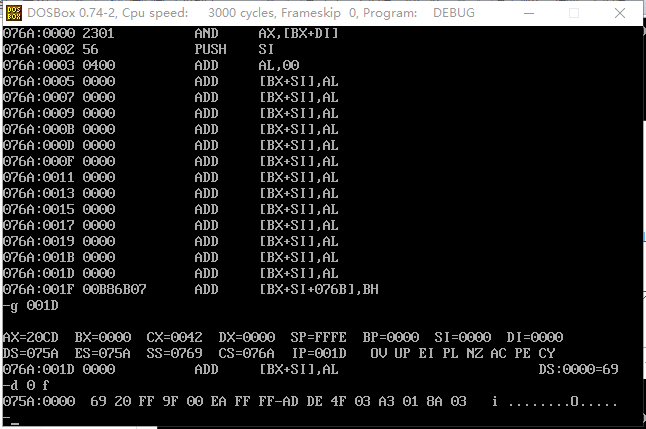The image size is (646, 429).
Task: Click register value SP=FFFE
Action: pos(318,338)
